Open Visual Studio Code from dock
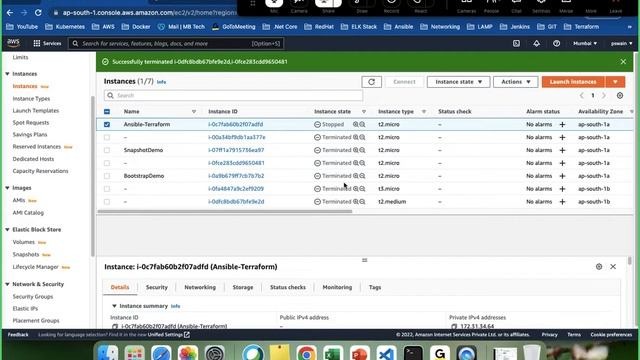This screenshot has width=640, height=360. pyautogui.click(x=386, y=353)
